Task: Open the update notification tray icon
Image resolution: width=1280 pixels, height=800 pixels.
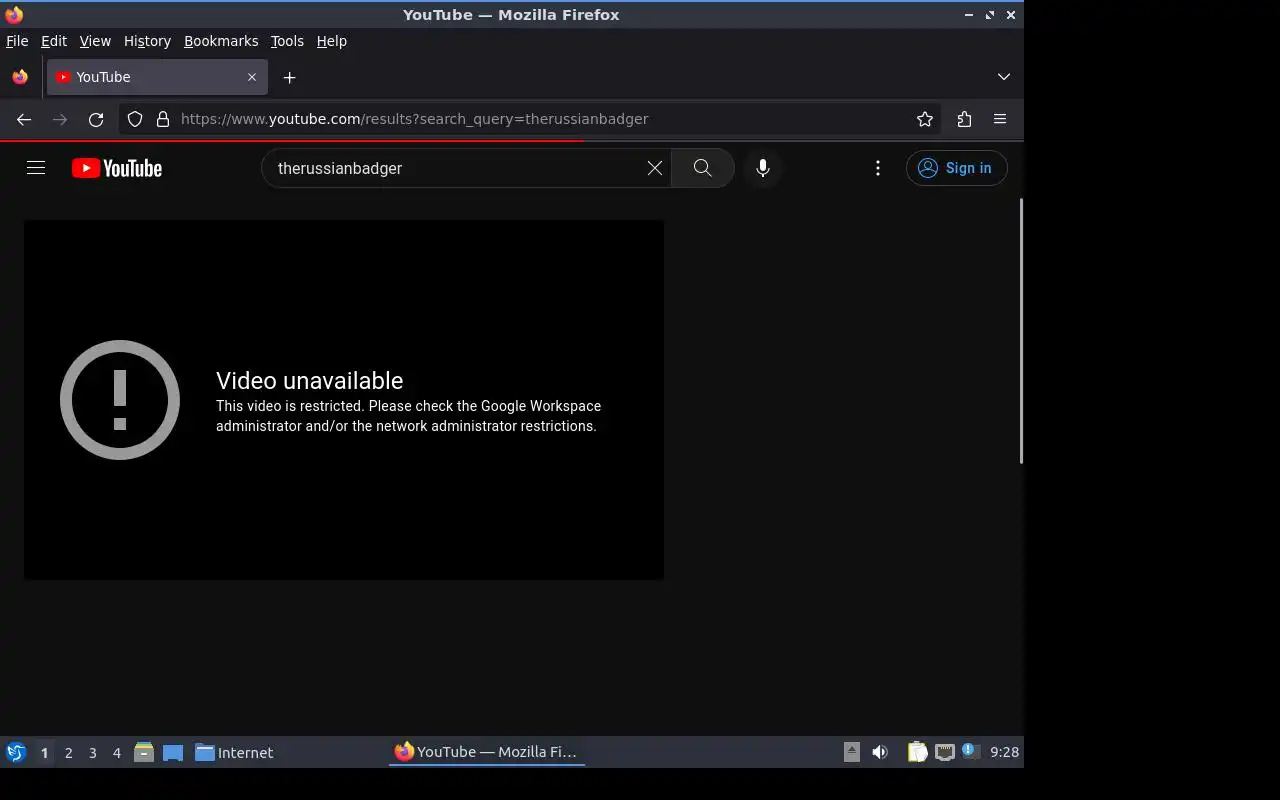Action: tap(970, 751)
